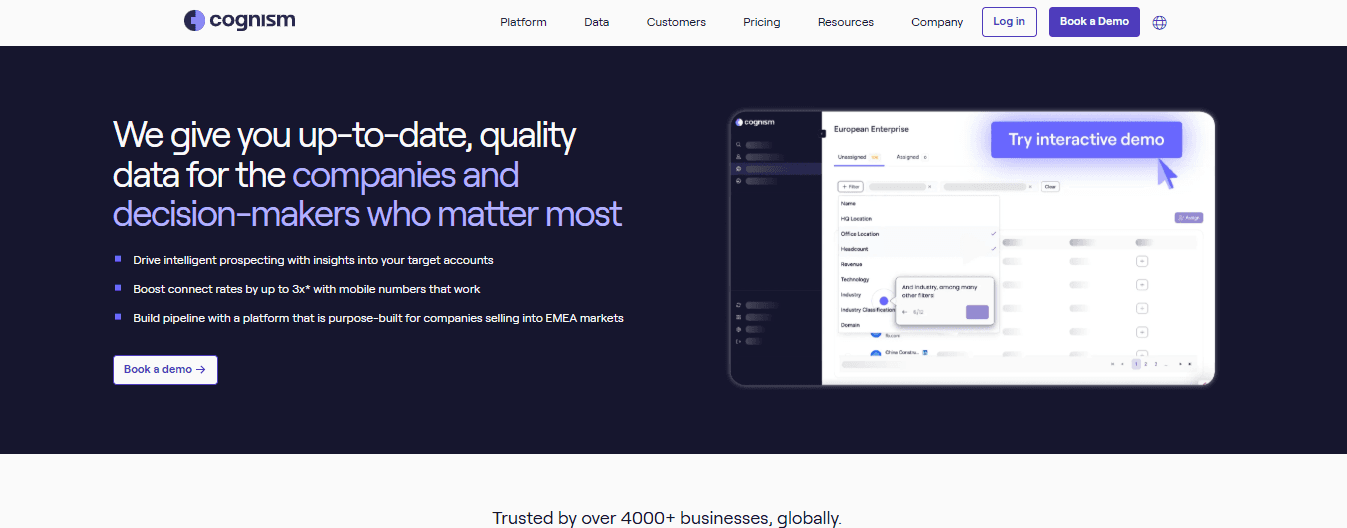The image size is (1347, 528).
Task: Click the Cognism logo in header
Action: click(240, 20)
